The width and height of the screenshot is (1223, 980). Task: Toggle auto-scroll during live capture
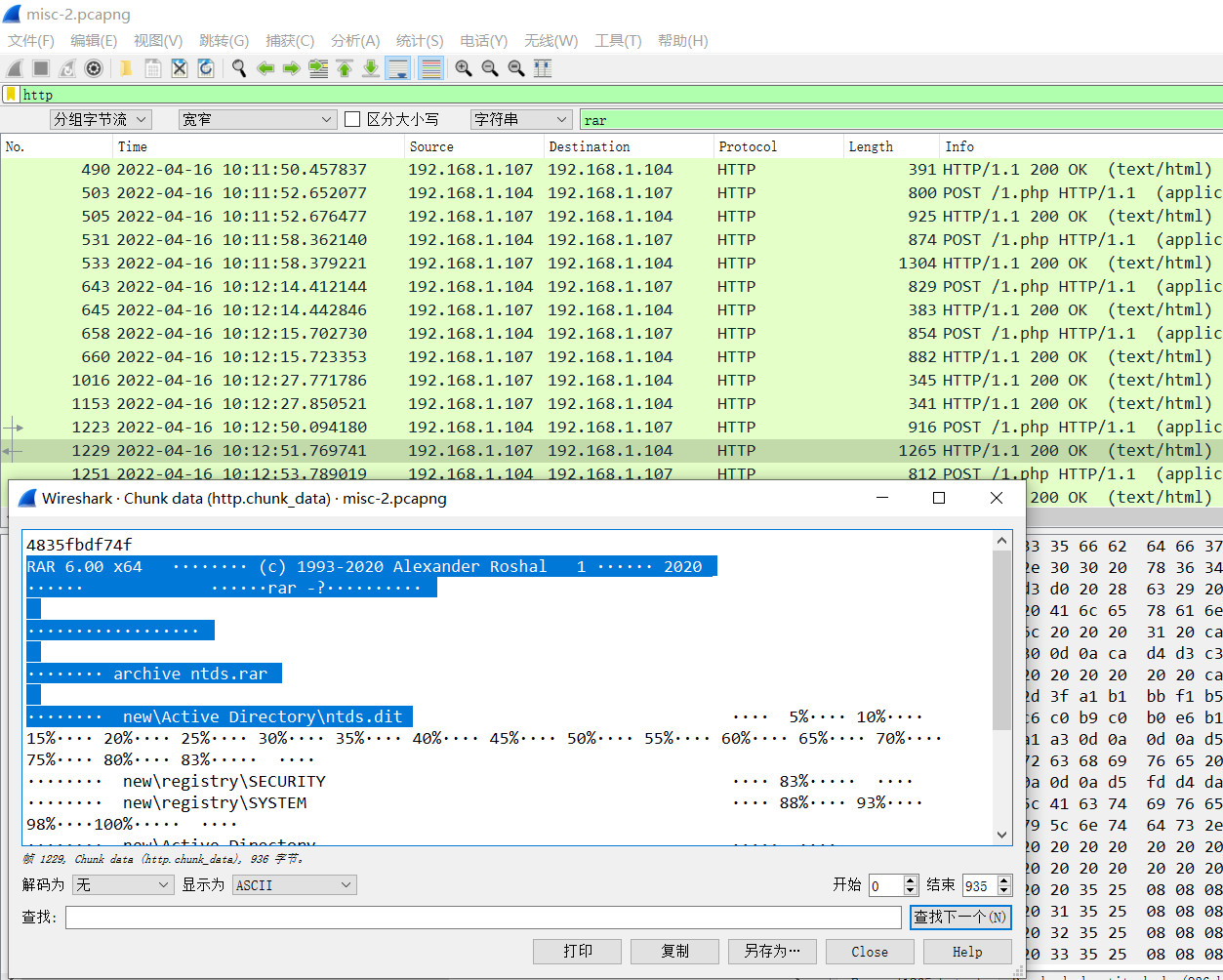point(397,68)
